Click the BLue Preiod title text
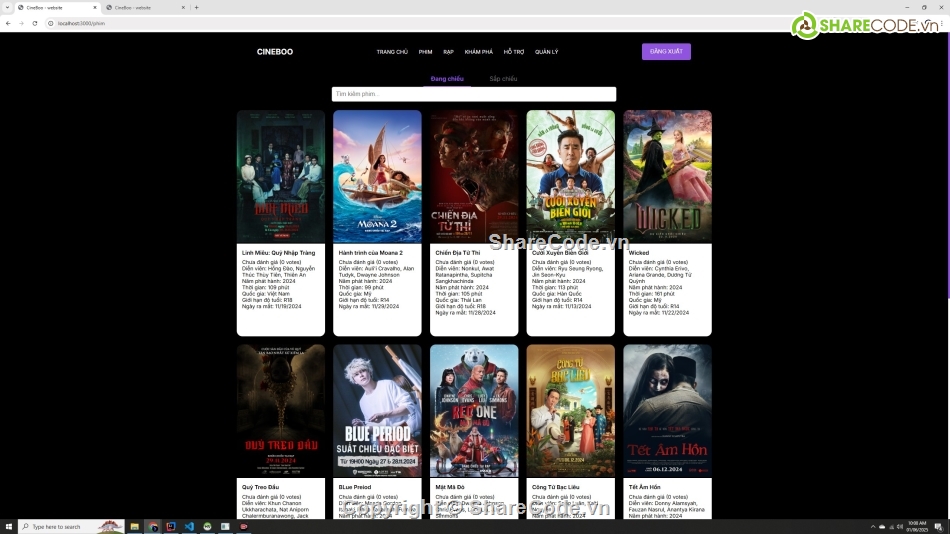Screen dimensions: 950x534 point(354,487)
